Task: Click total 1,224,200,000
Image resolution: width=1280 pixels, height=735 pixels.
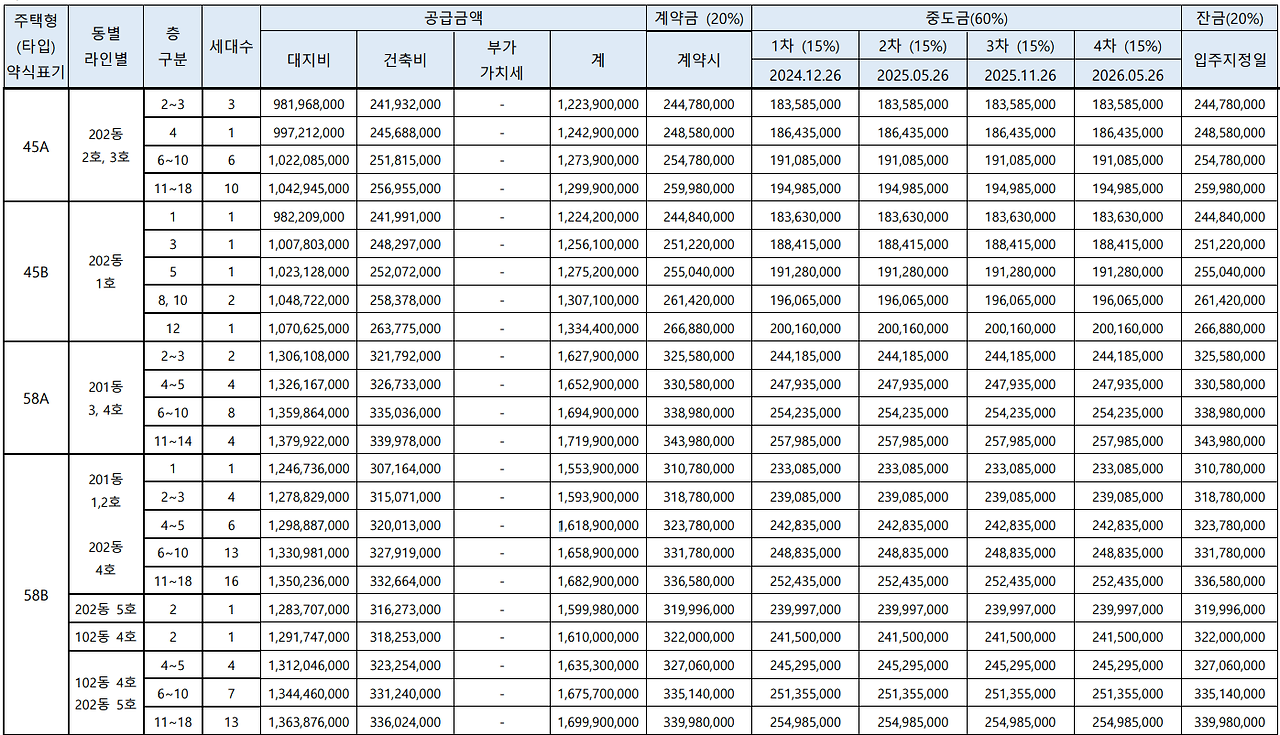Action: (x=597, y=216)
